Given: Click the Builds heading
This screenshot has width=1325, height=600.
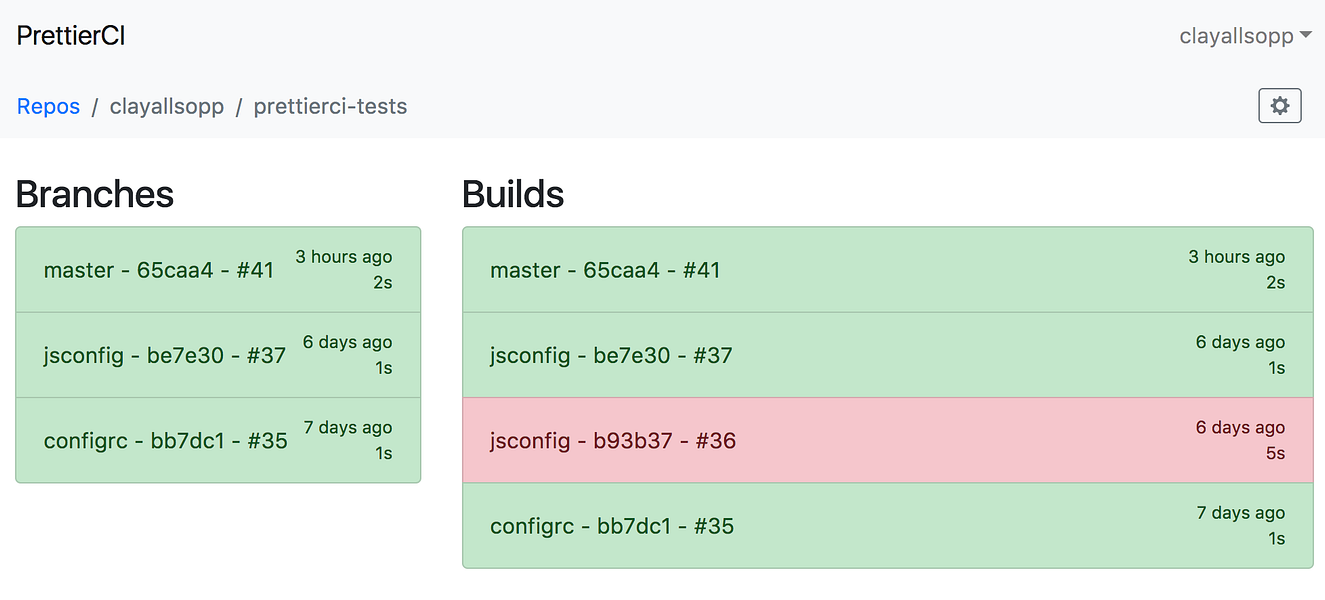Looking at the screenshot, I should click(x=513, y=194).
